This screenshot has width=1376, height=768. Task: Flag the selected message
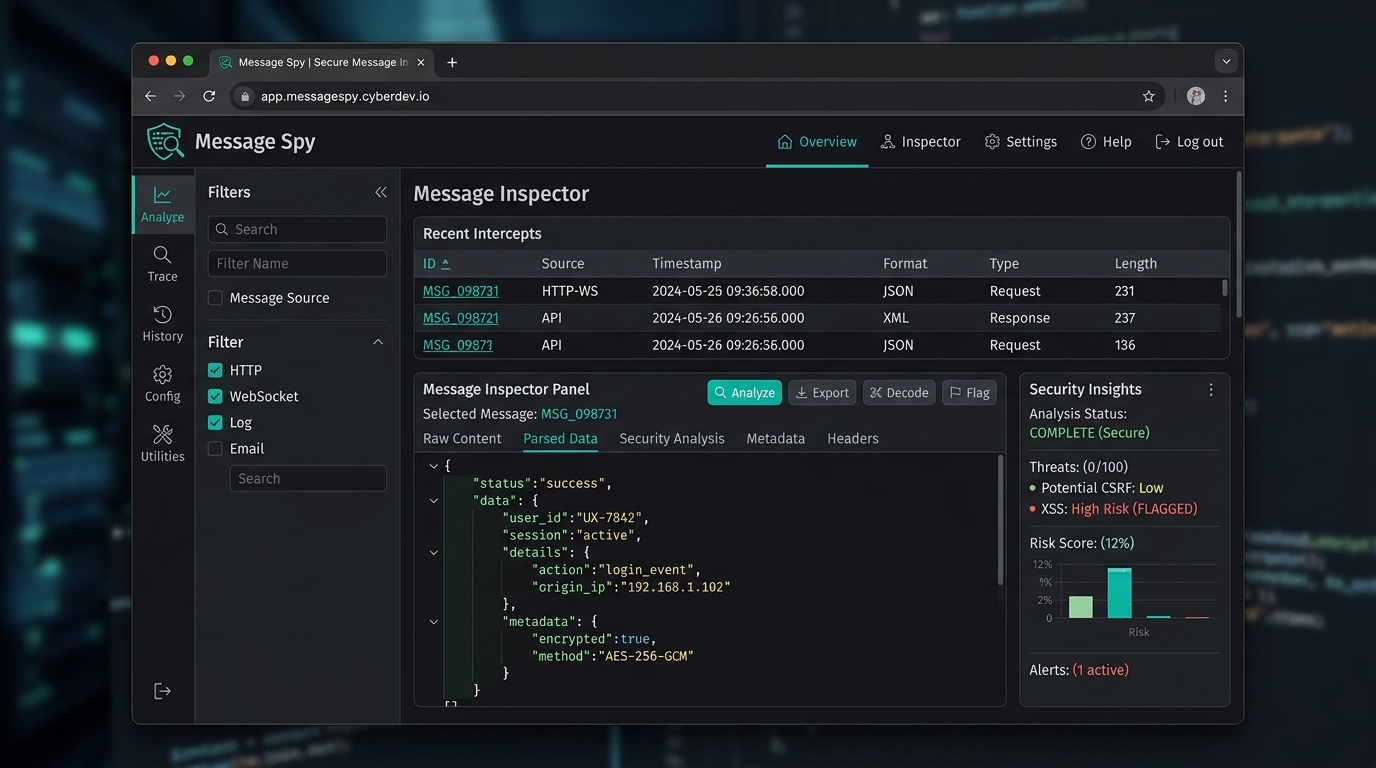click(969, 392)
